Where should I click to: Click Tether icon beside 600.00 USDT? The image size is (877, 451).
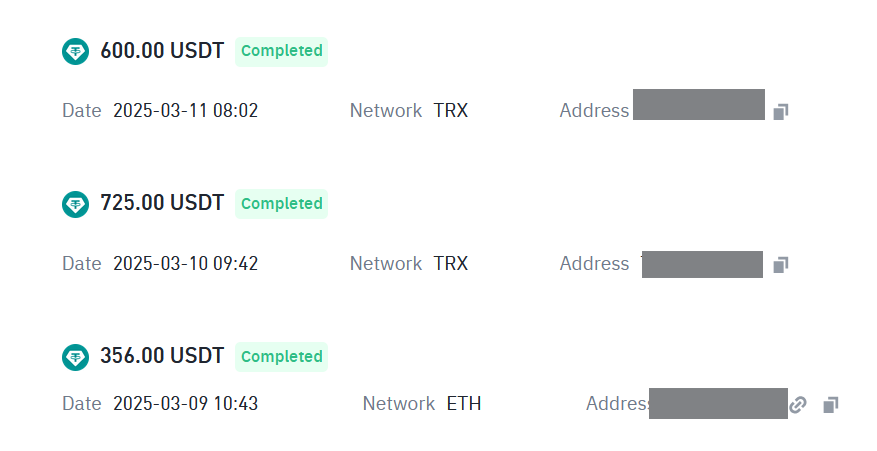[75, 51]
